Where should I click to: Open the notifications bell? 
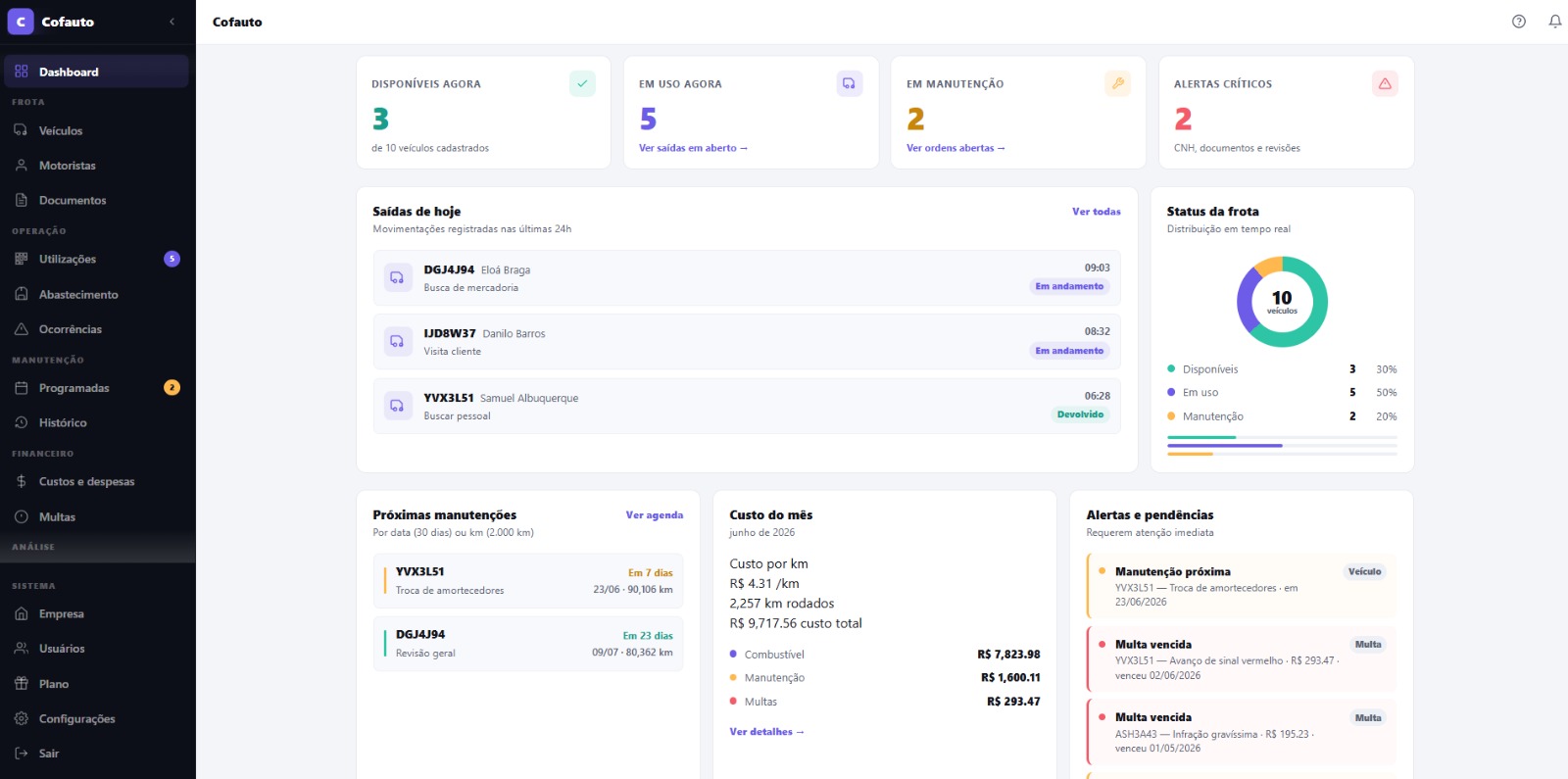[1555, 22]
